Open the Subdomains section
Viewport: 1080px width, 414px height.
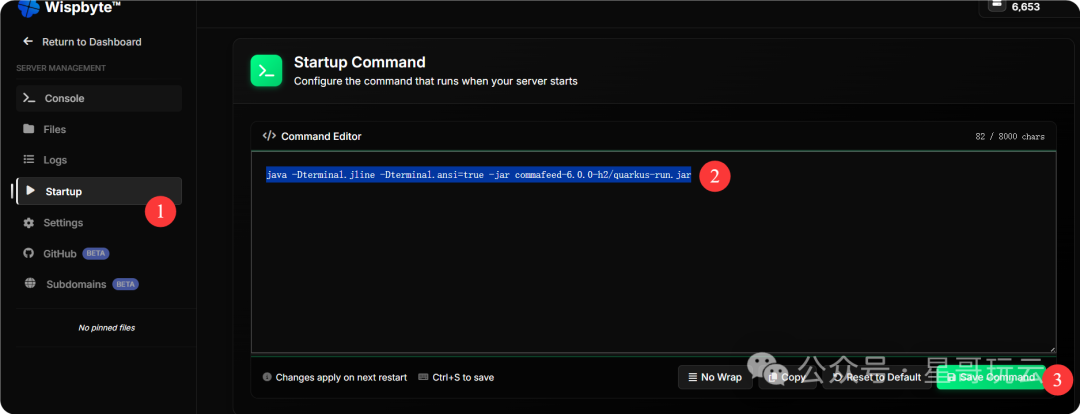pos(76,284)
